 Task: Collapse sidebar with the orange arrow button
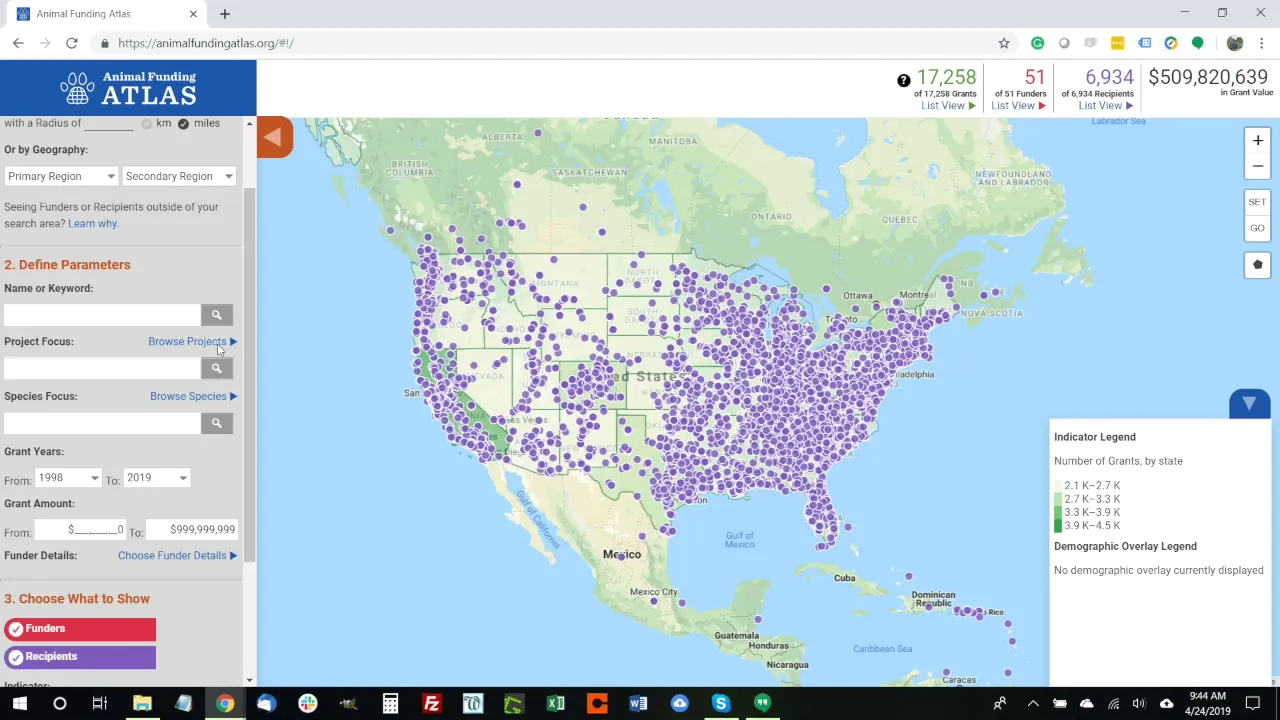tap(274, 137)
